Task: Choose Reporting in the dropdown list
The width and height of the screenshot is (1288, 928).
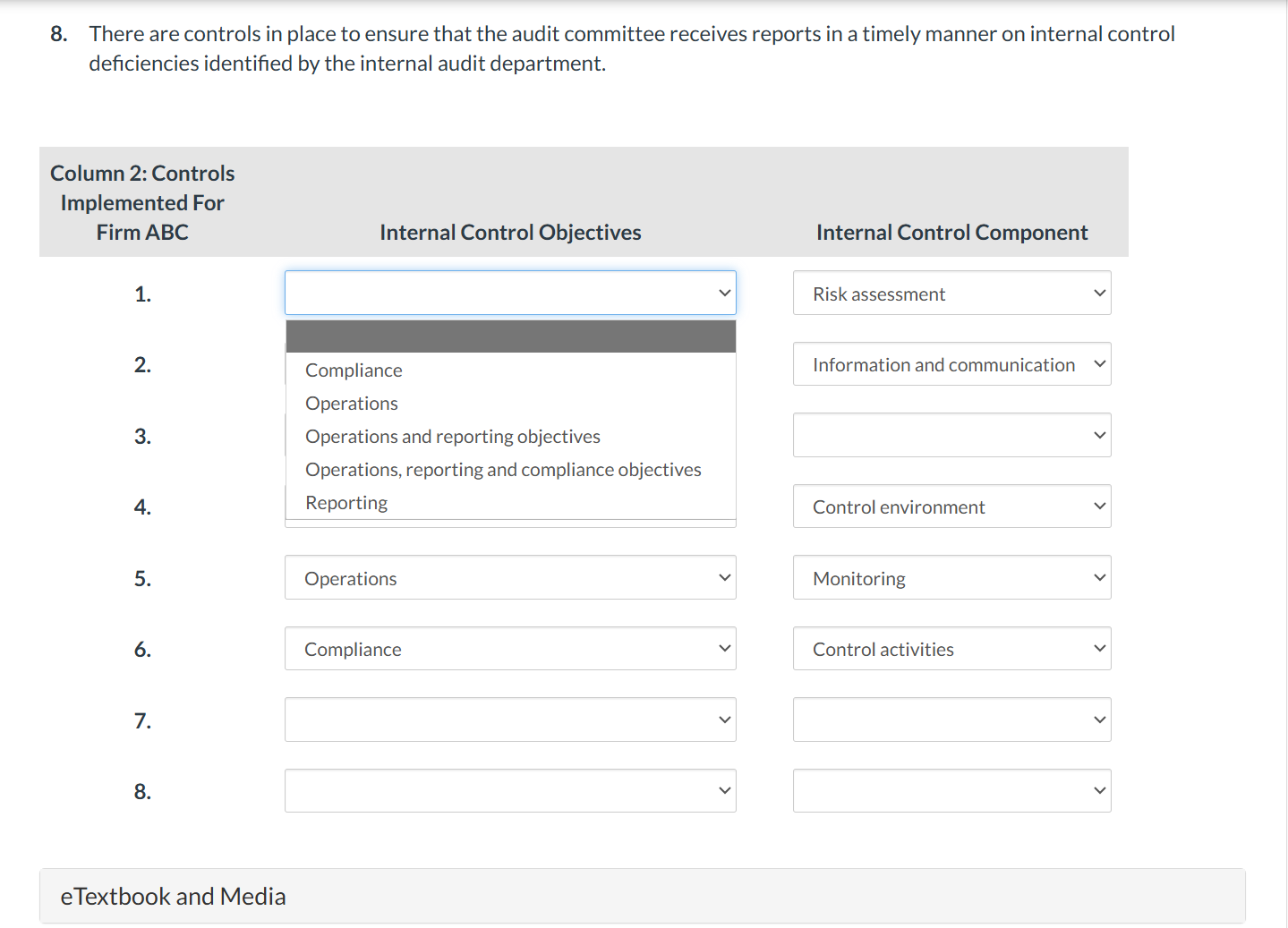Action: [510, 502]
